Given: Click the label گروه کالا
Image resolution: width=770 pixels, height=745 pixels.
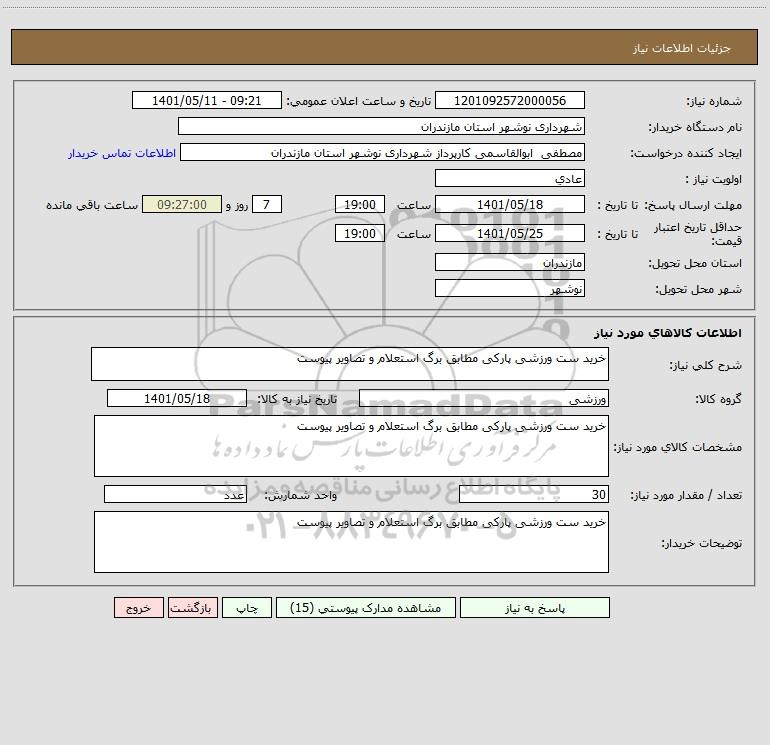Looking at the screenshot, I should pyautogui.click(x=719, y=400).
